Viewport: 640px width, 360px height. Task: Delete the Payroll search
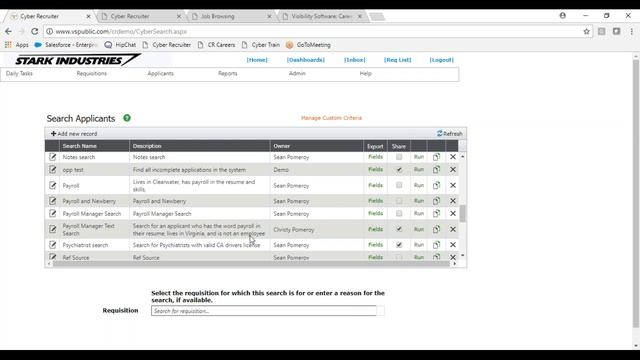(x=453, y=185)
